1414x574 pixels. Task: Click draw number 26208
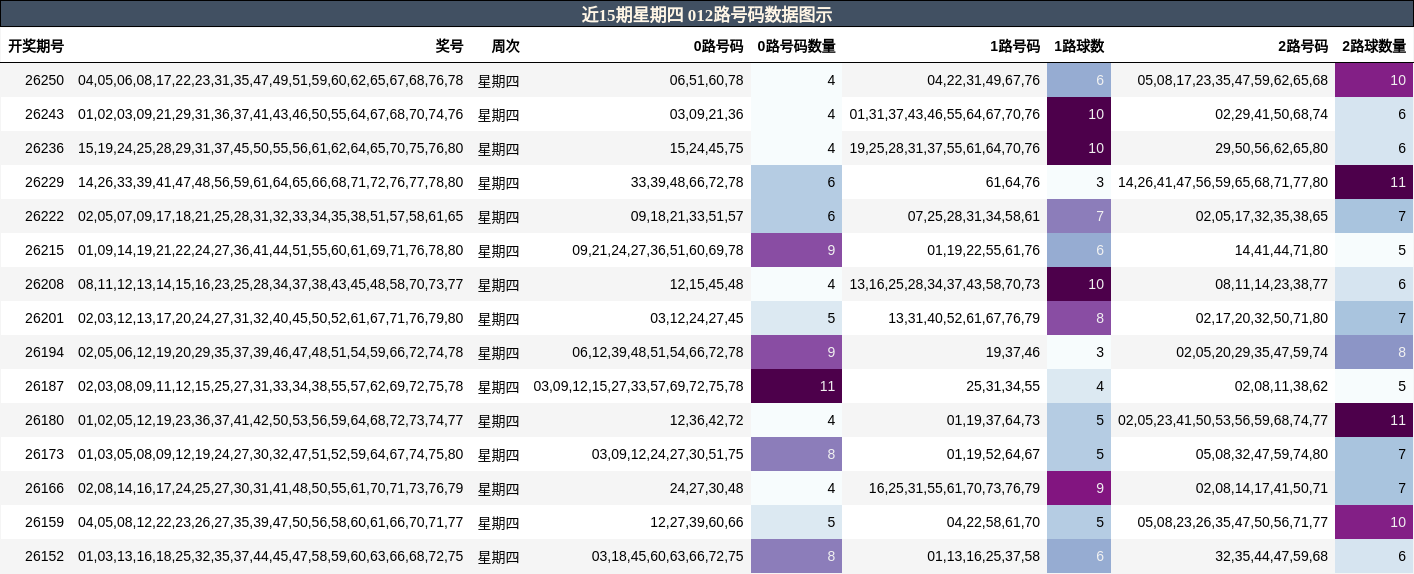(x=44, y=284)
